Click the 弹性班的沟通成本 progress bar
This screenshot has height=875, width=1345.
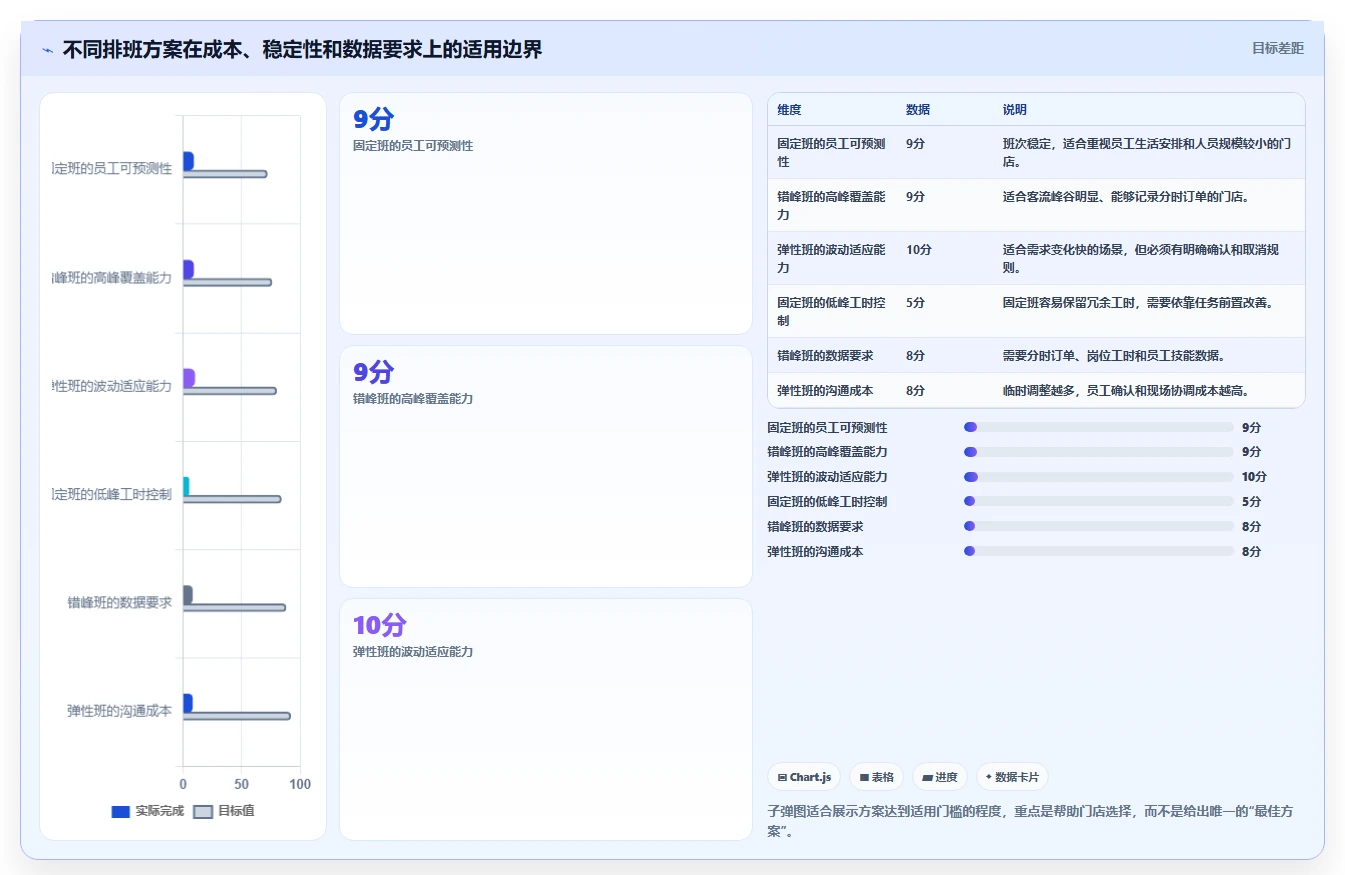pos(1099,551)
